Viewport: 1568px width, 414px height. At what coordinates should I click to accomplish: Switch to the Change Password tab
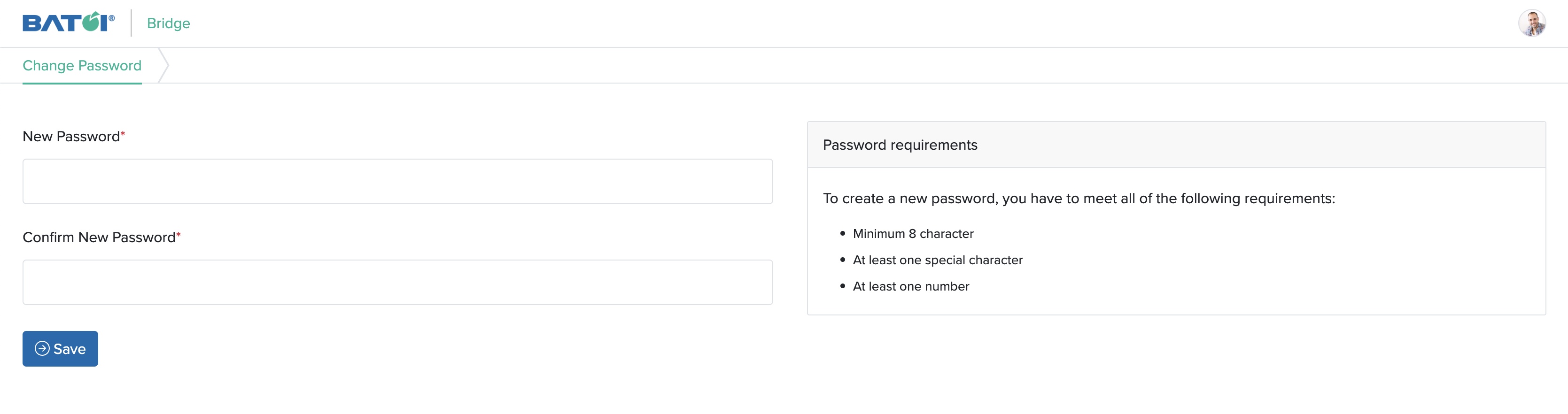tap(82, 66)
